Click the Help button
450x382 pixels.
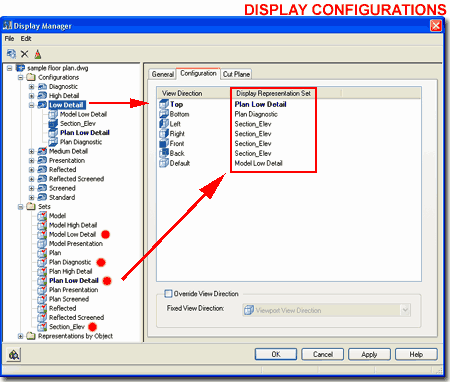[416, 354]
